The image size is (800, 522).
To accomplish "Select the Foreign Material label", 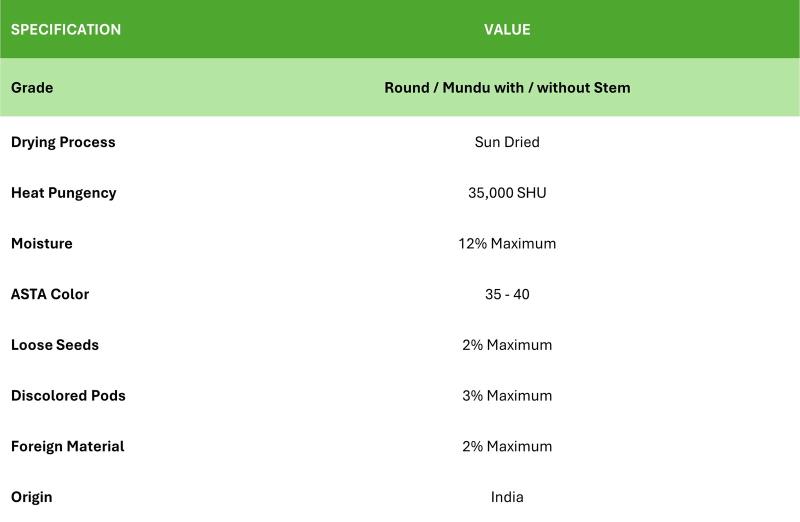I will coord(68,446).
